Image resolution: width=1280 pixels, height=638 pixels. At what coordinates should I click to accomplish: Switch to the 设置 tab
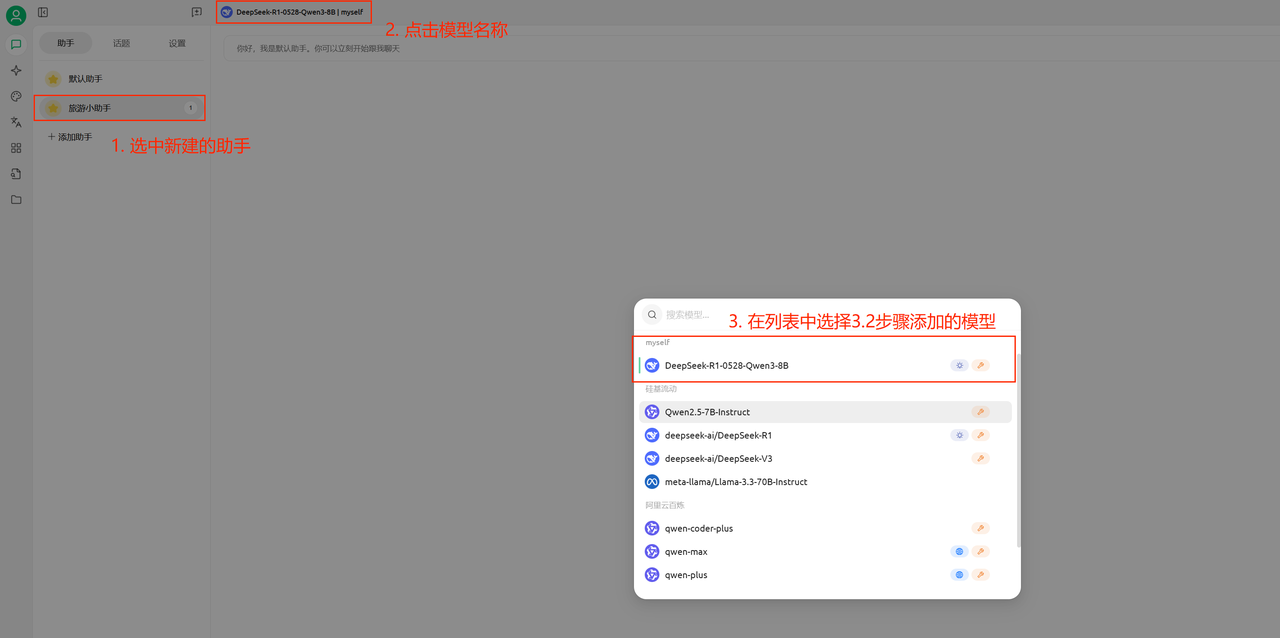(x=177, y=43)
